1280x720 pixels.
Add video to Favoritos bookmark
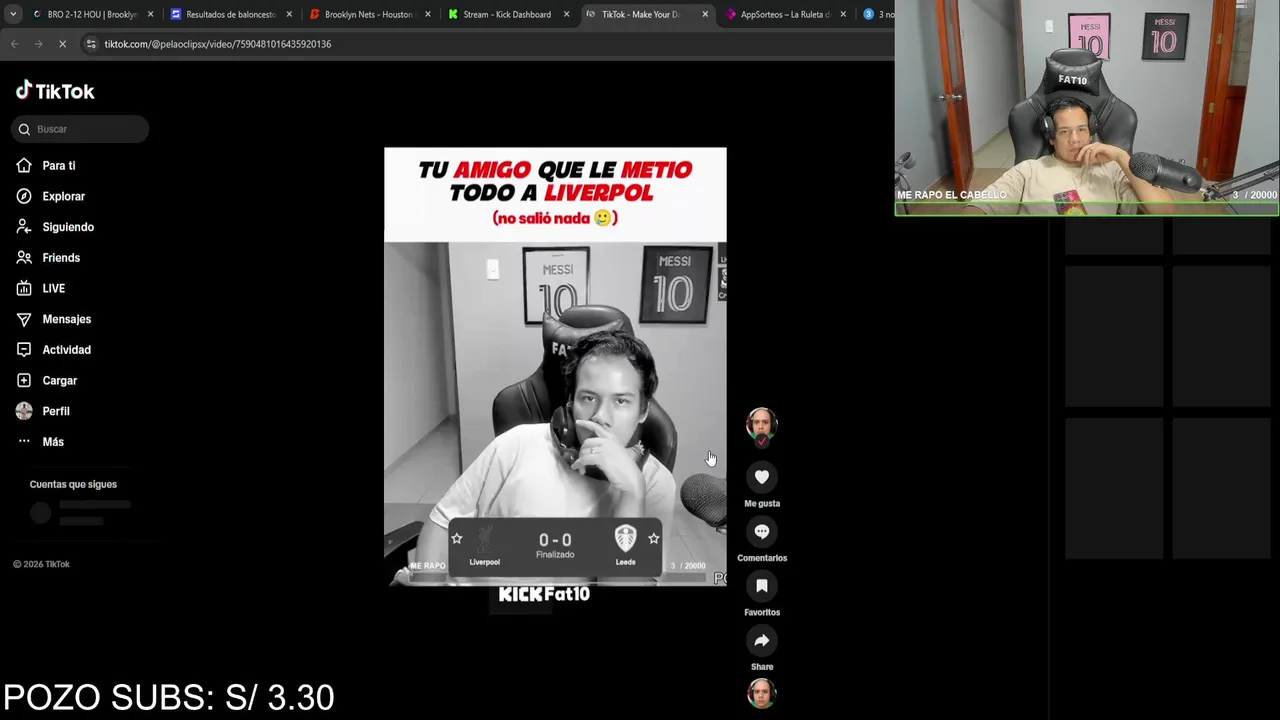(762, 586)
